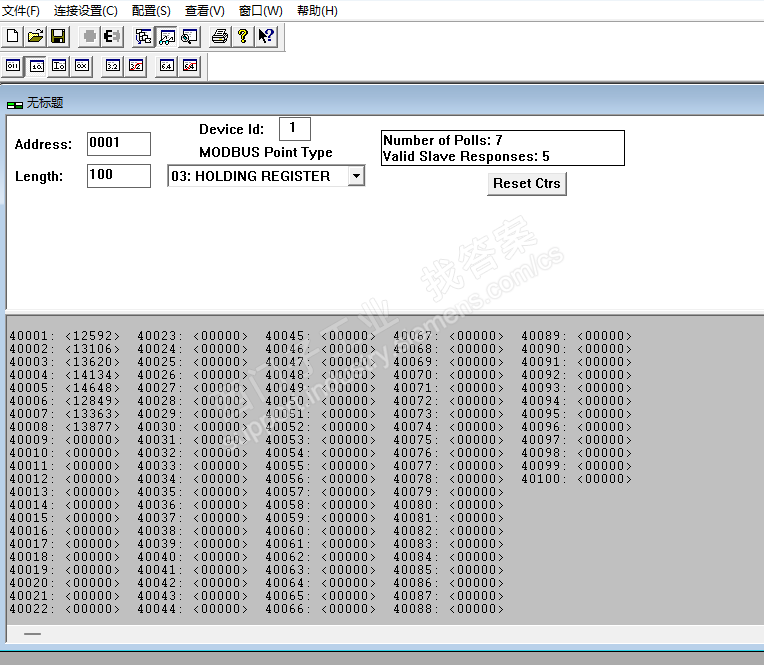Select register 40089 entry
The width and height of the screenshot is (764, 665).
coord(577,336)
